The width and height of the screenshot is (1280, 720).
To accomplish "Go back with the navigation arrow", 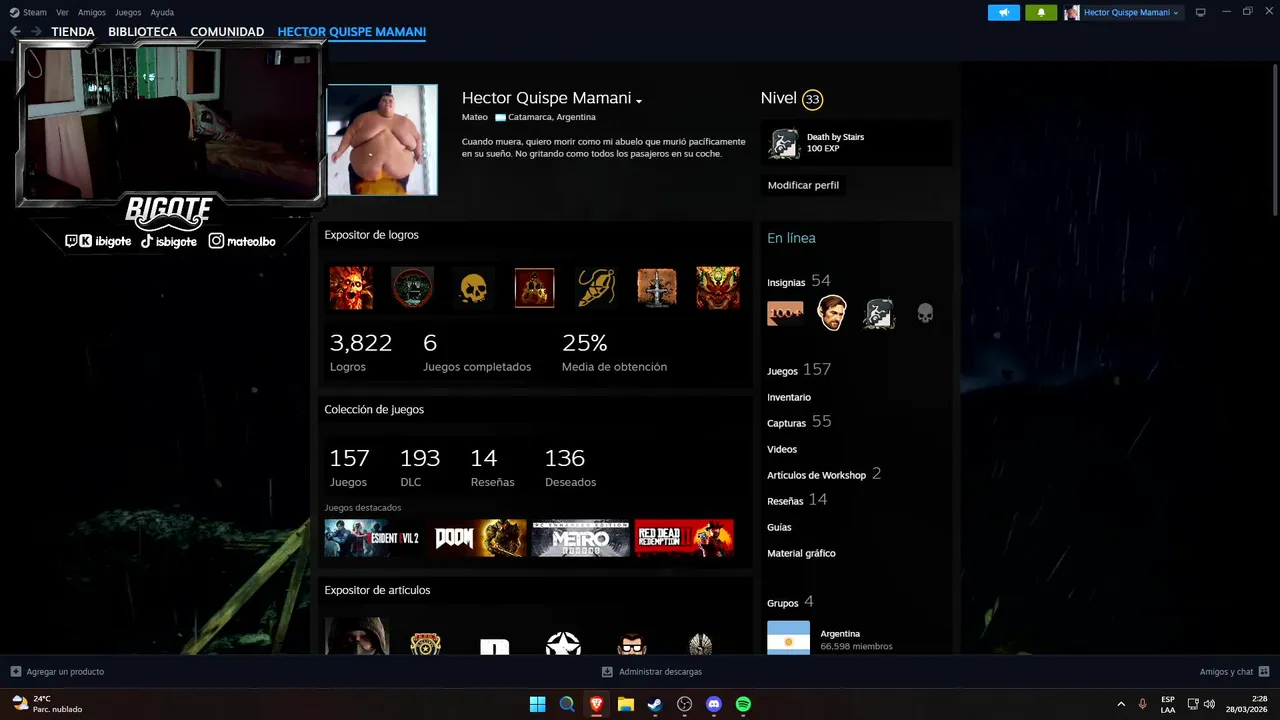I will coord(15,32).
